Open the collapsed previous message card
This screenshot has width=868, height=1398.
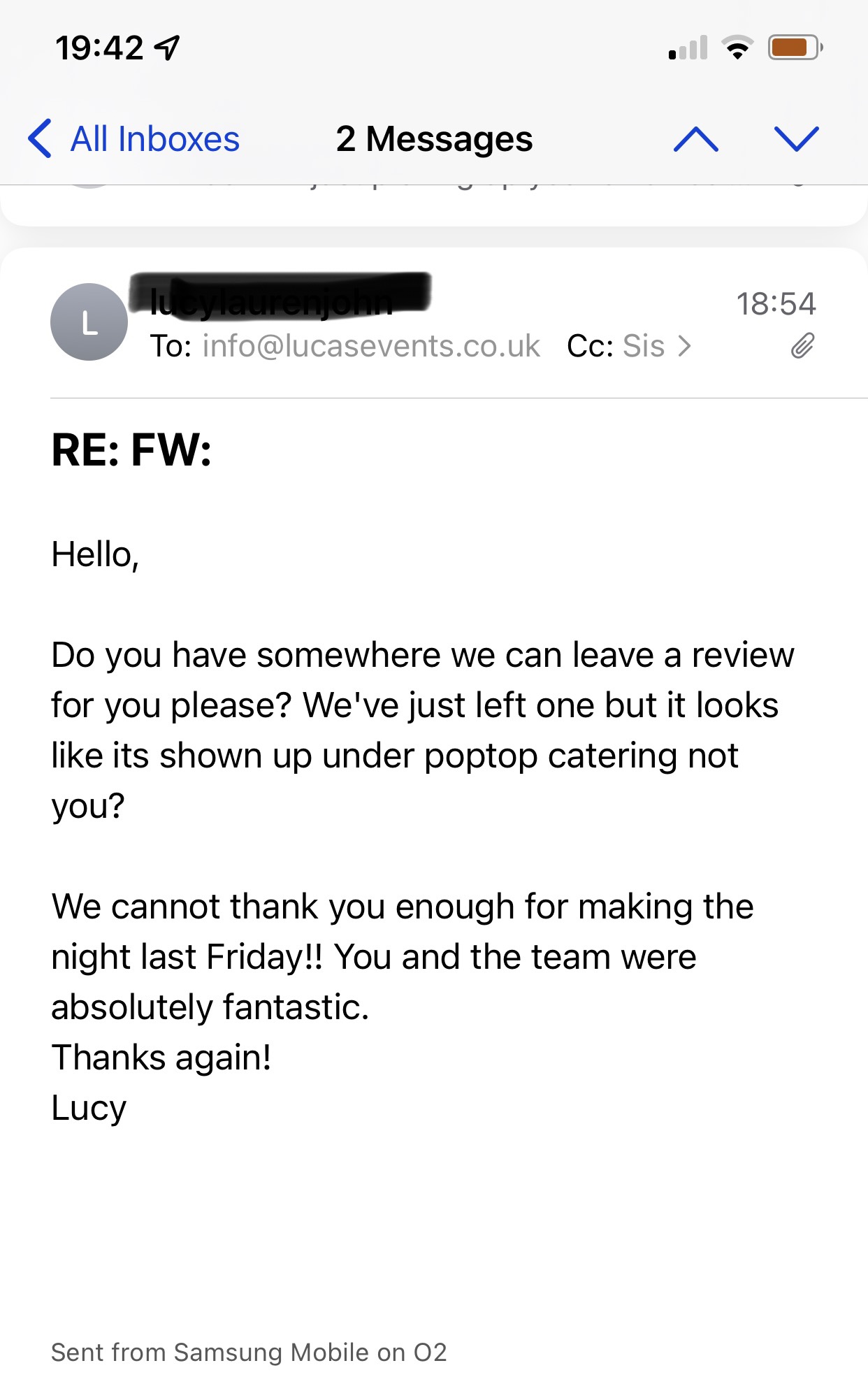[434, 206]
